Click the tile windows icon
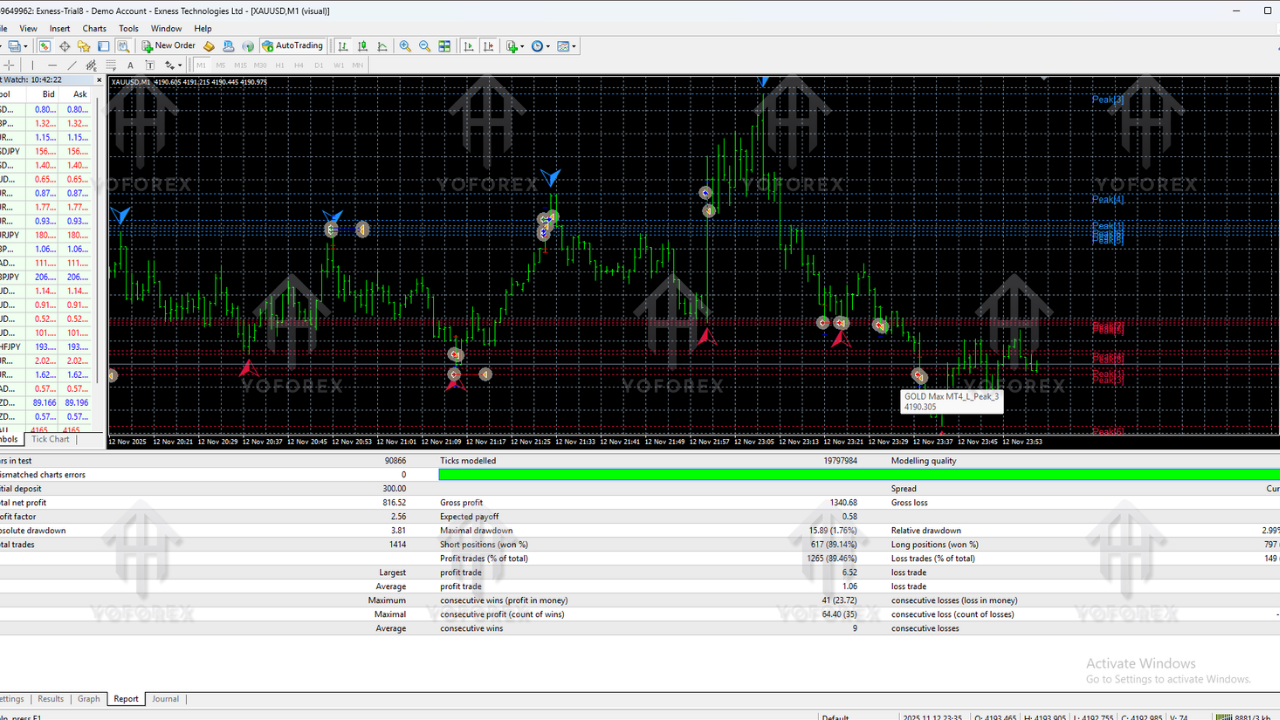This screenshot has height=720, width=1280. point(445,46)
